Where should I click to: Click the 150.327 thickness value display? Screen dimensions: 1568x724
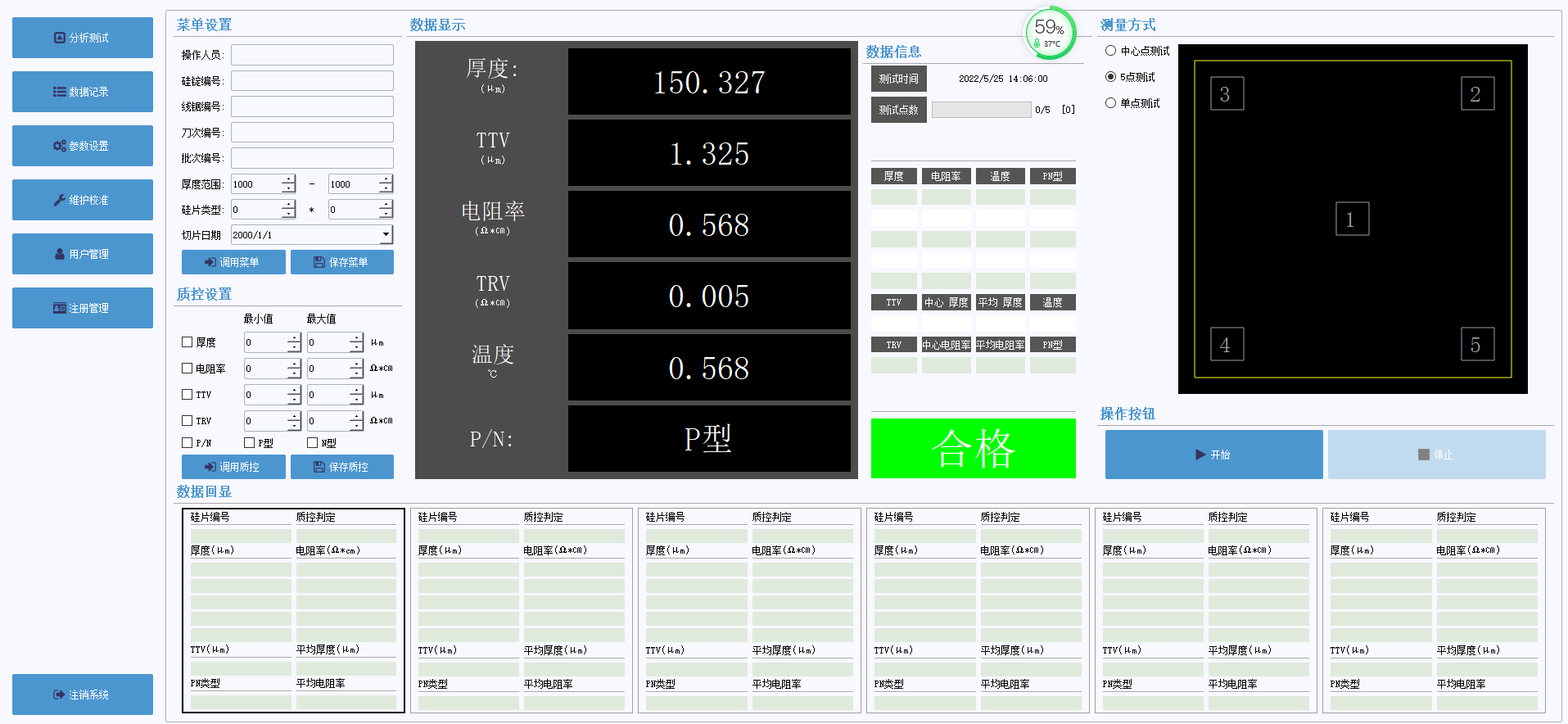pos(709,82)
